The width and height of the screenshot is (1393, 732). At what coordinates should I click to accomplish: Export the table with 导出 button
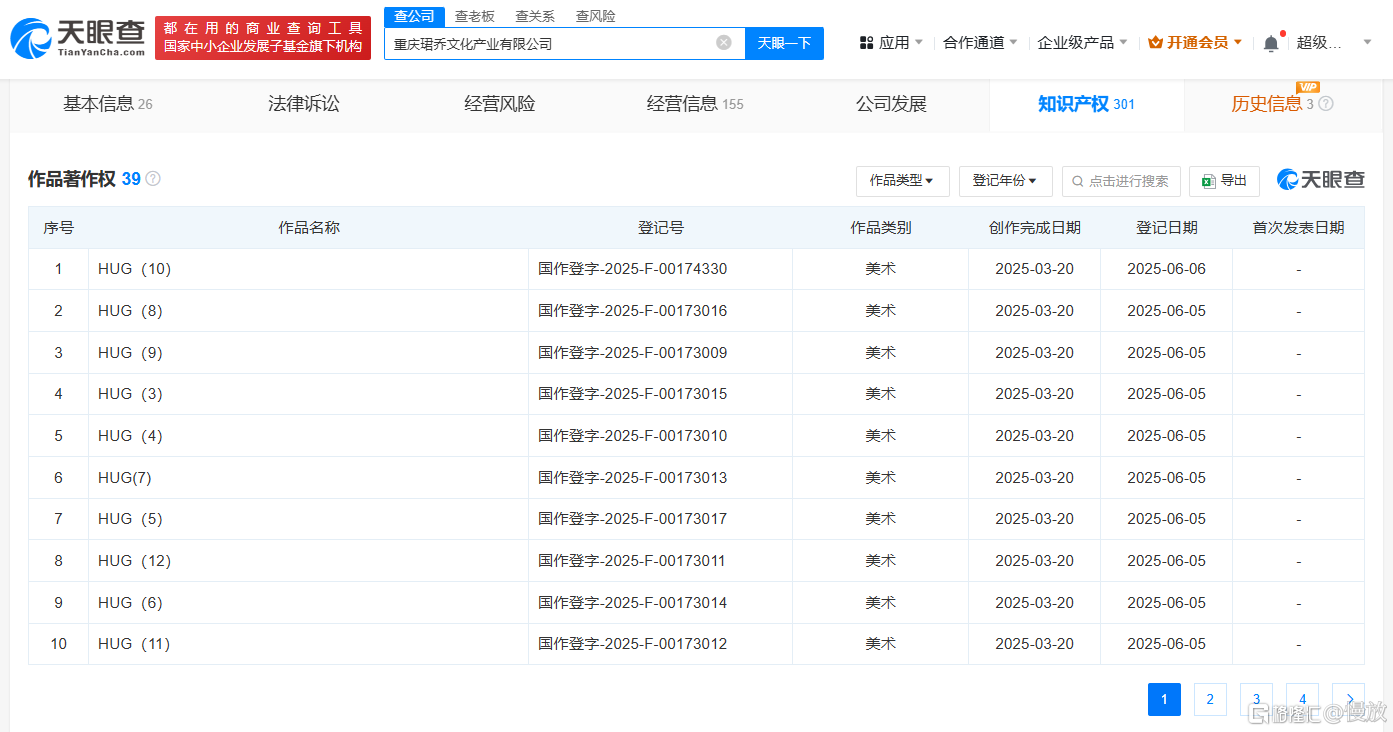click(1224, 181)
